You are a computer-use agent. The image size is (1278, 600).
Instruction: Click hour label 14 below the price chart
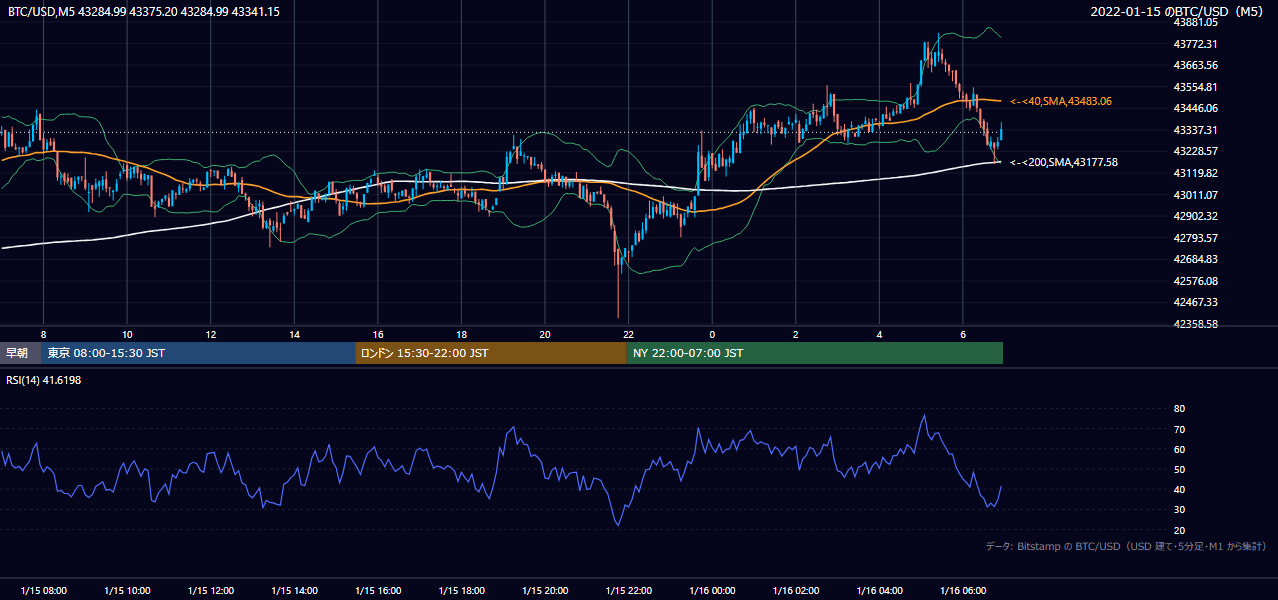click(294, 334)
